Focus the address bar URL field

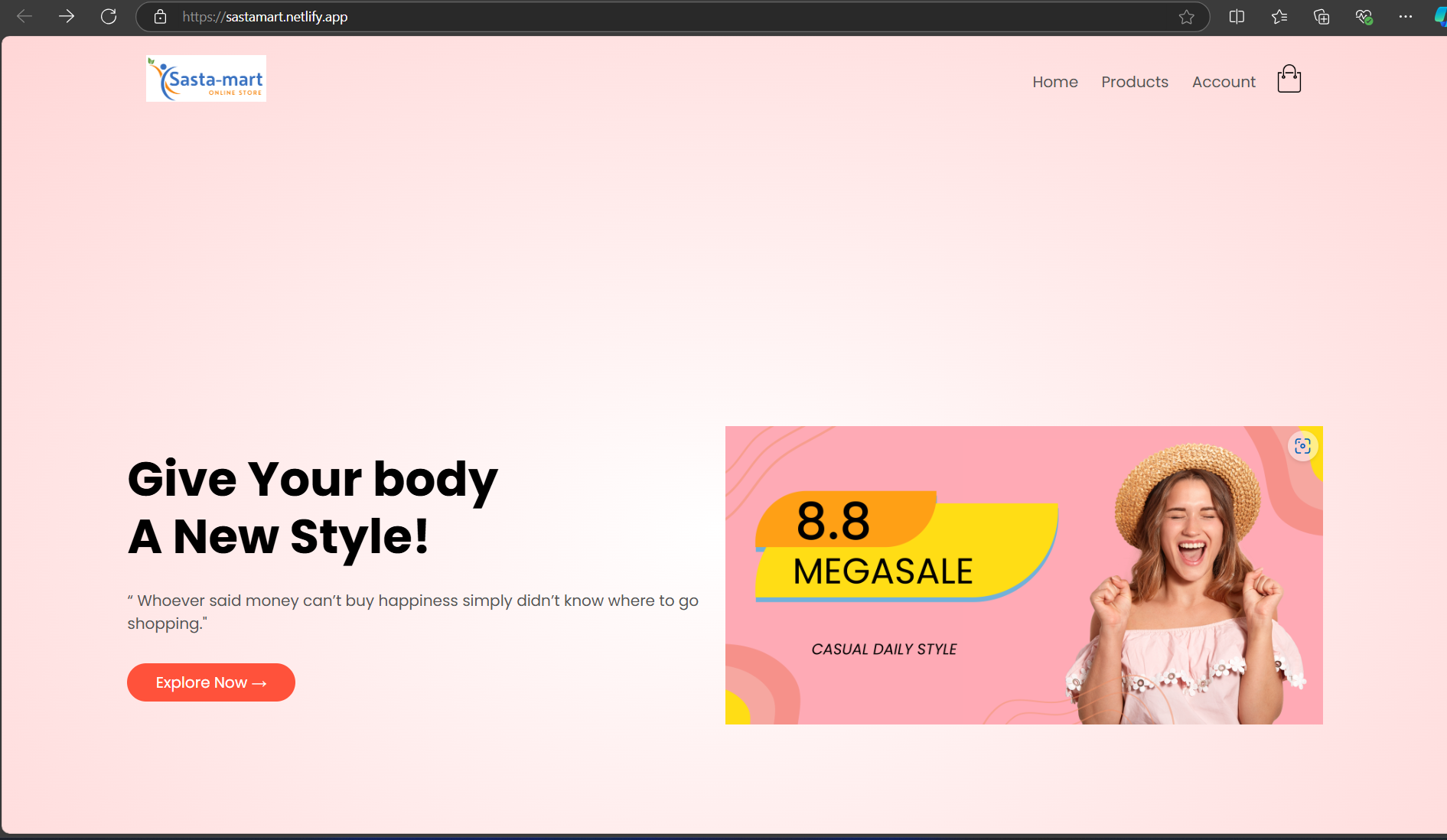coord(612,17)
